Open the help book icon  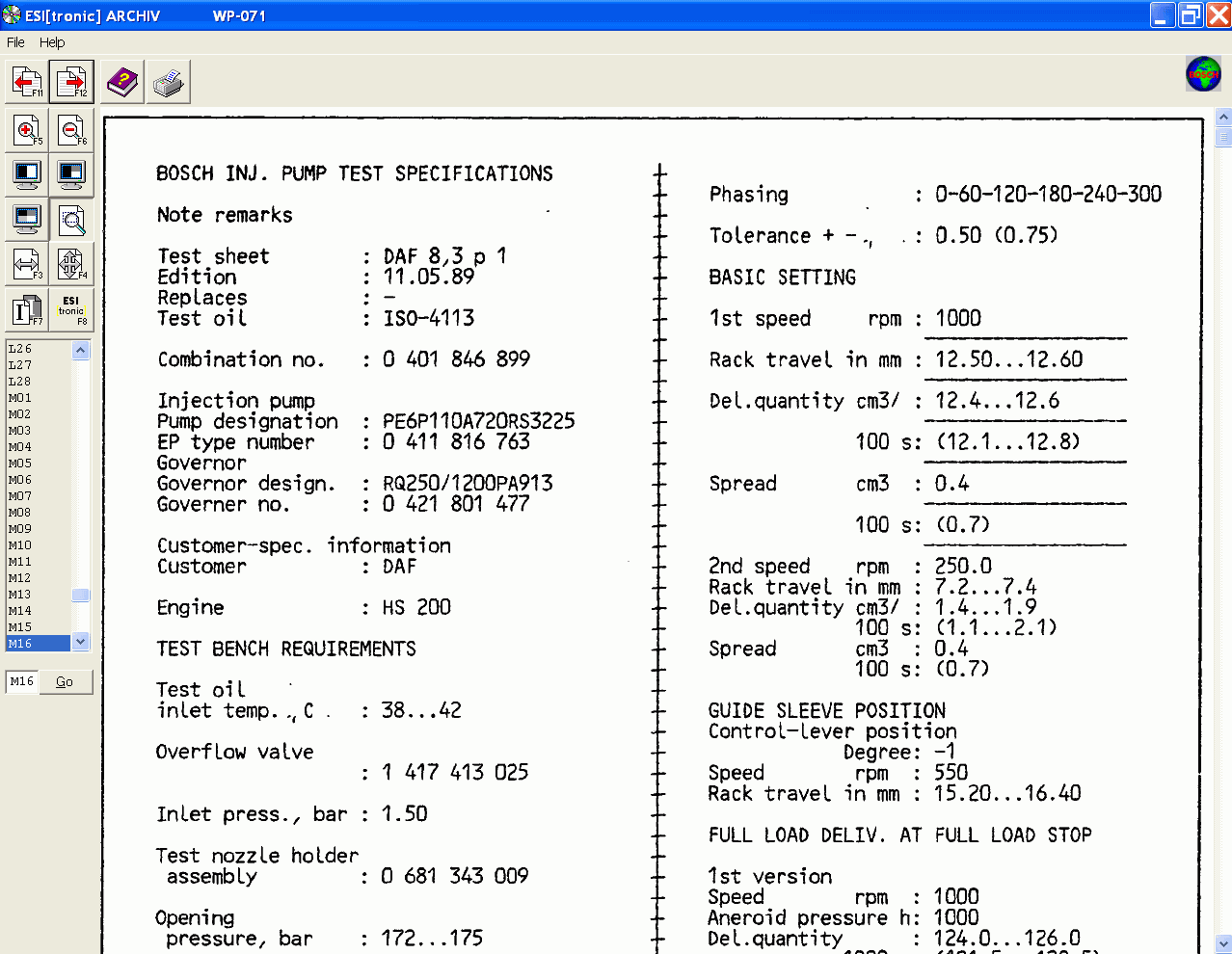122,82
